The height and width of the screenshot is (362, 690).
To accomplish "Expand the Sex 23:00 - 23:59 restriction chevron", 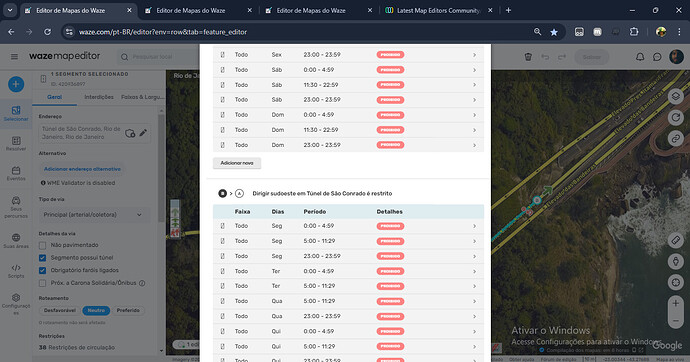I will [x=474, y=55].
